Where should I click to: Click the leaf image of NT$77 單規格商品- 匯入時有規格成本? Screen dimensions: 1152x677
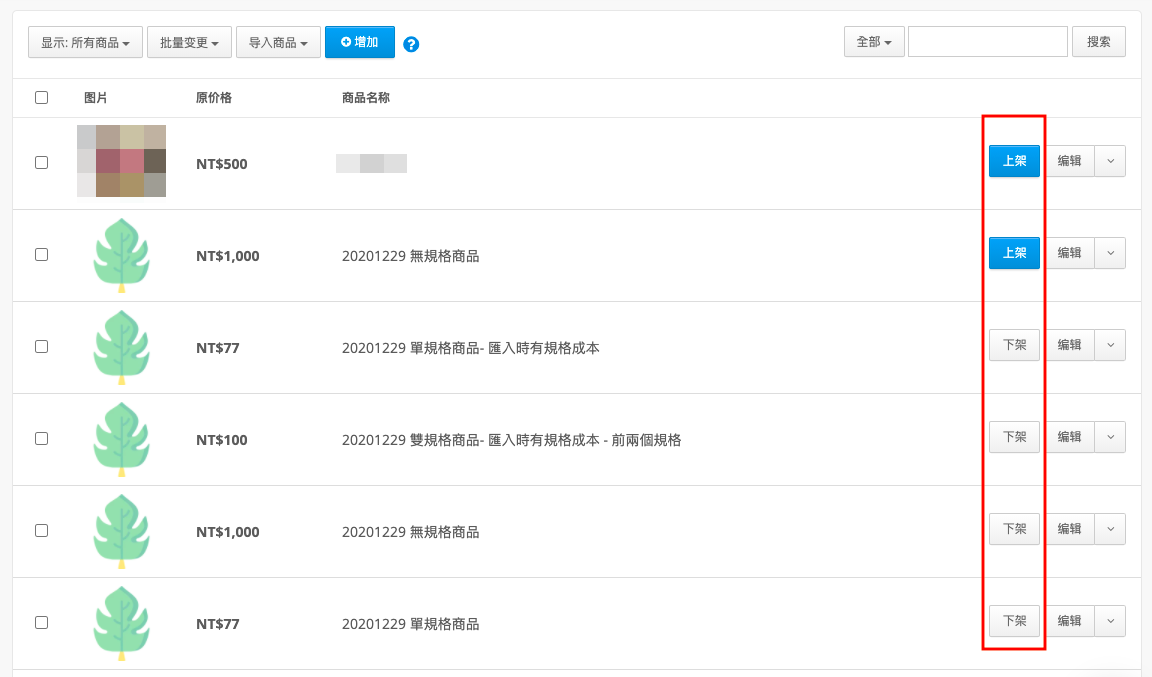coord(122,347)
